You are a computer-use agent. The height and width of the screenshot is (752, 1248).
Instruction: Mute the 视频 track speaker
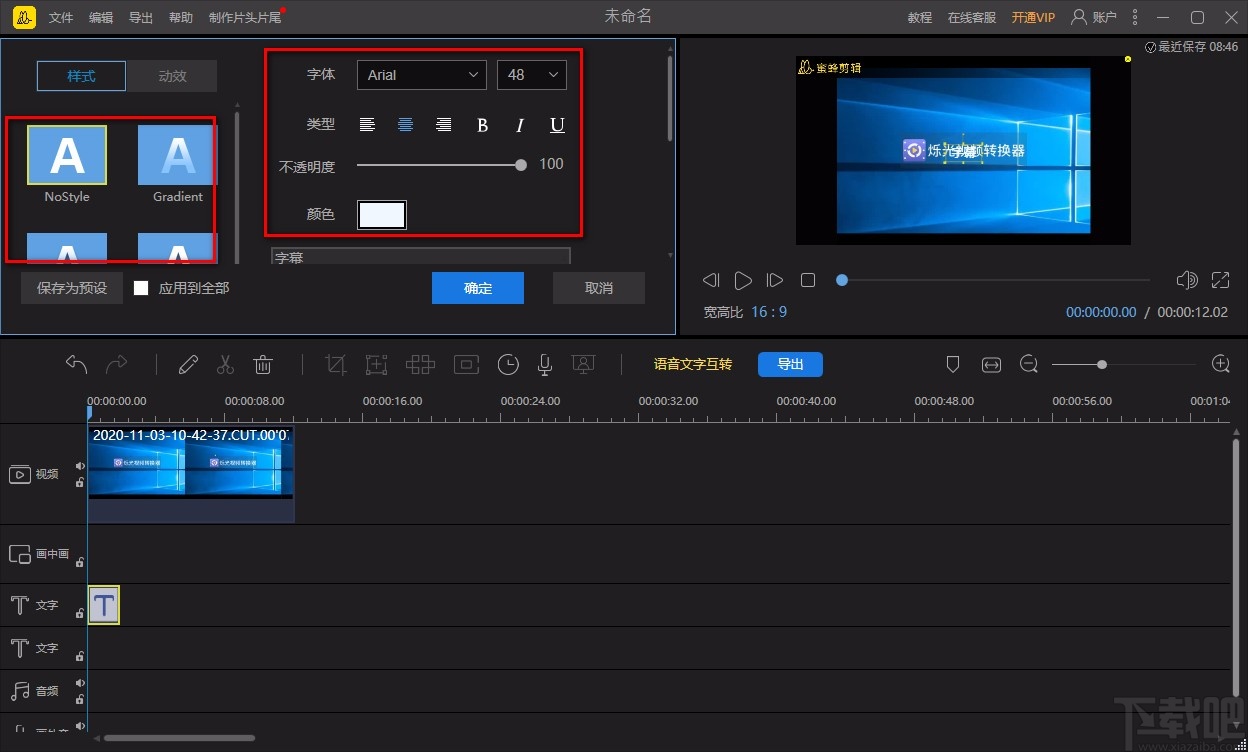tap(80, 466)
